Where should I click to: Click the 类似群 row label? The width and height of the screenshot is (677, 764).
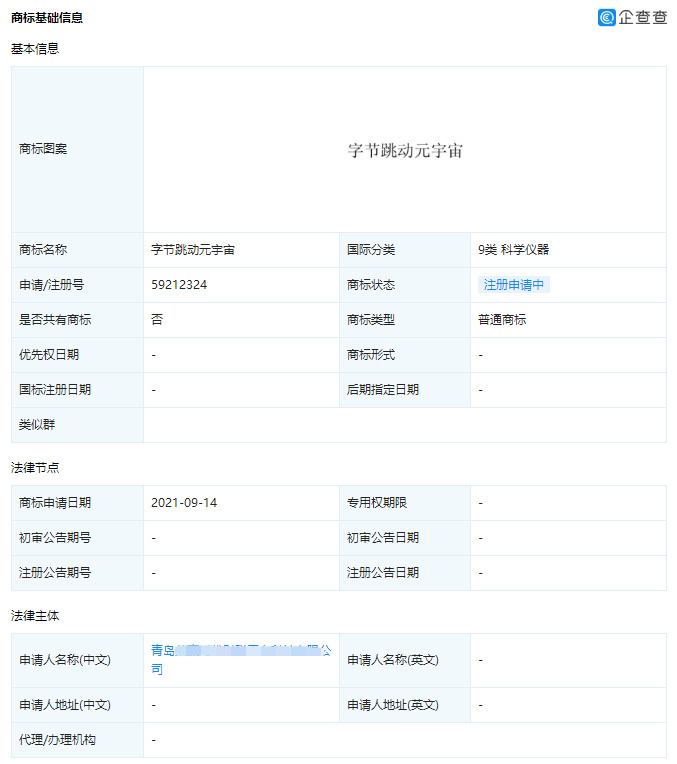pyautogui.click(x=37, y=425)
